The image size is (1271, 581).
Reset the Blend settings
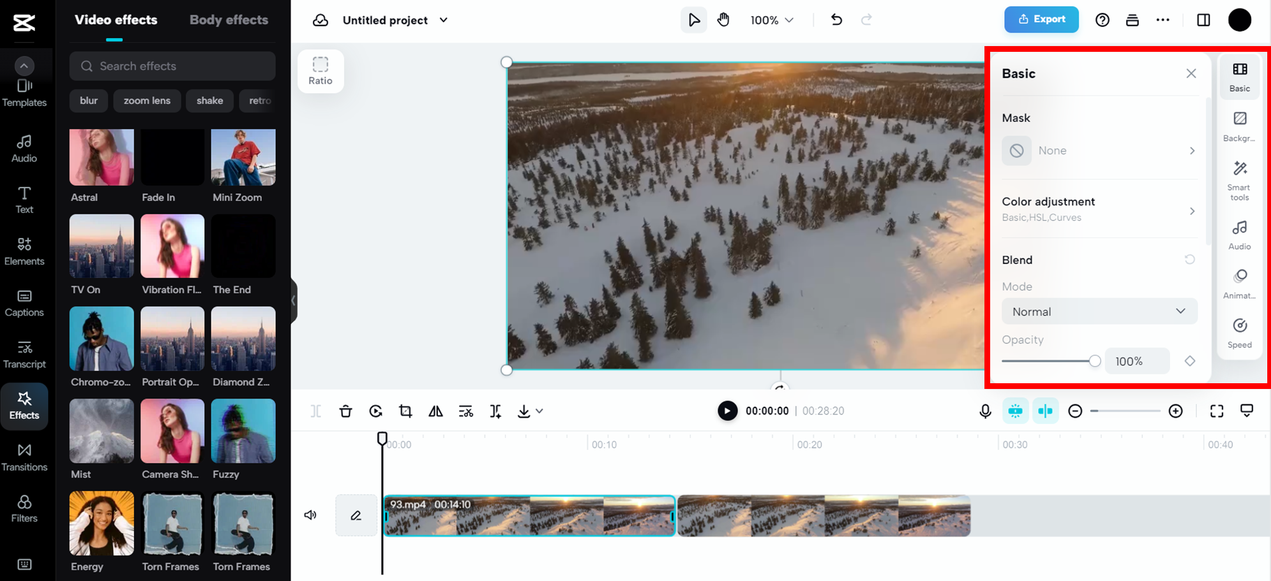[x=1190, y=260]
